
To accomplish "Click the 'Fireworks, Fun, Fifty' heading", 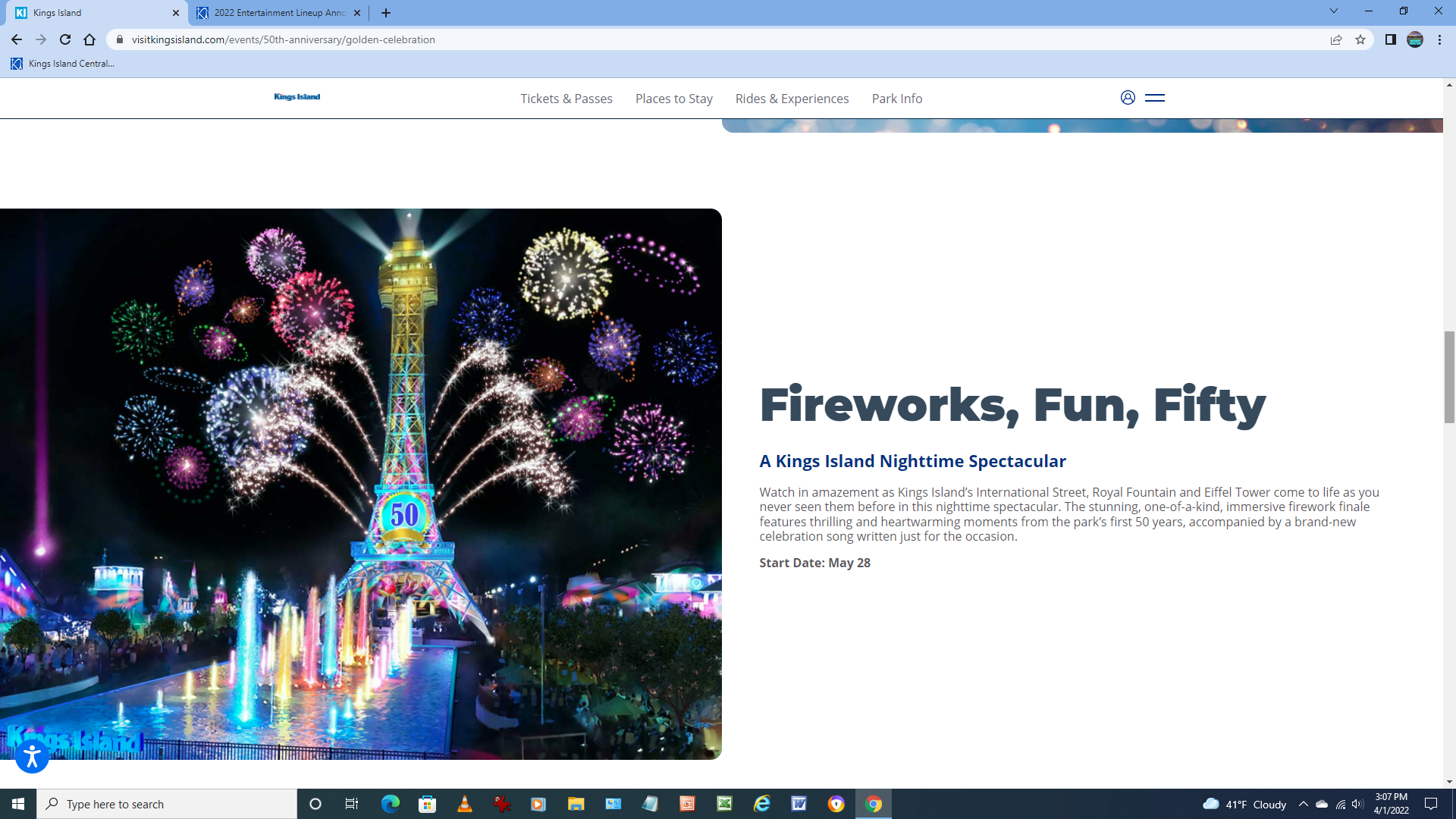I will [x=1012, y=405].
